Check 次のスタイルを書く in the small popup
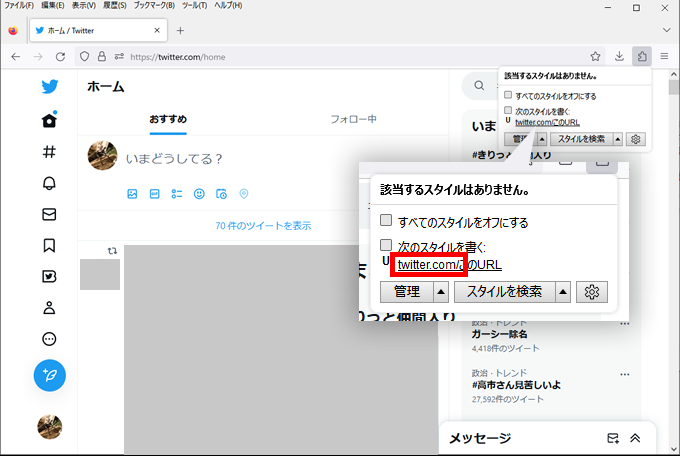The image size is (680, 456). pyautogui.click(x=508, y=110)
